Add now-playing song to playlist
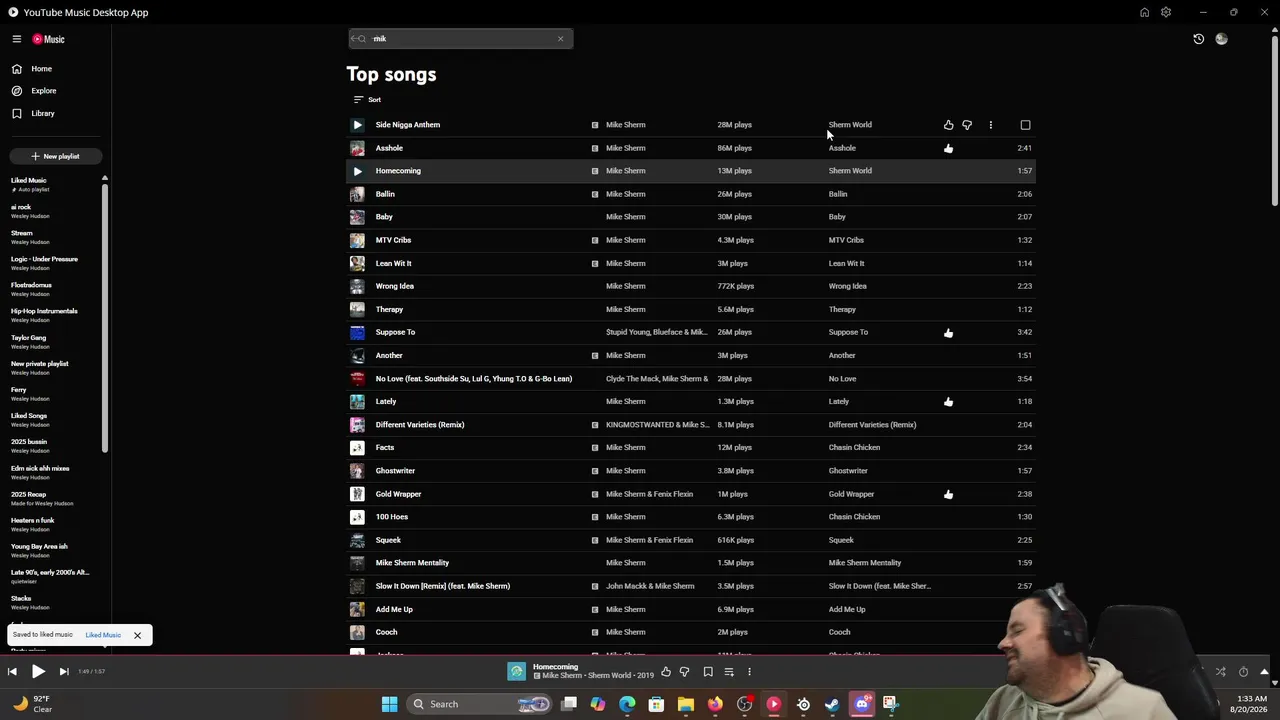The width and height of the screenshot is (1280, 720). point(729,672)
